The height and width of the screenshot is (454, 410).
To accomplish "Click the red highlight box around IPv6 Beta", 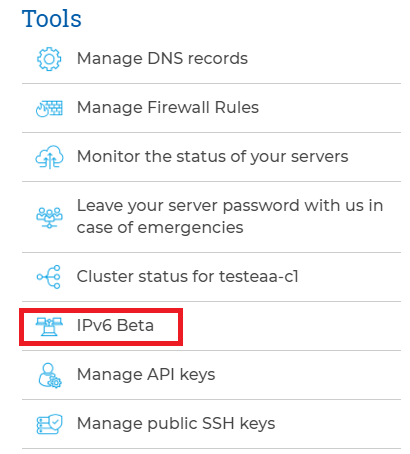I will (101, 327).
